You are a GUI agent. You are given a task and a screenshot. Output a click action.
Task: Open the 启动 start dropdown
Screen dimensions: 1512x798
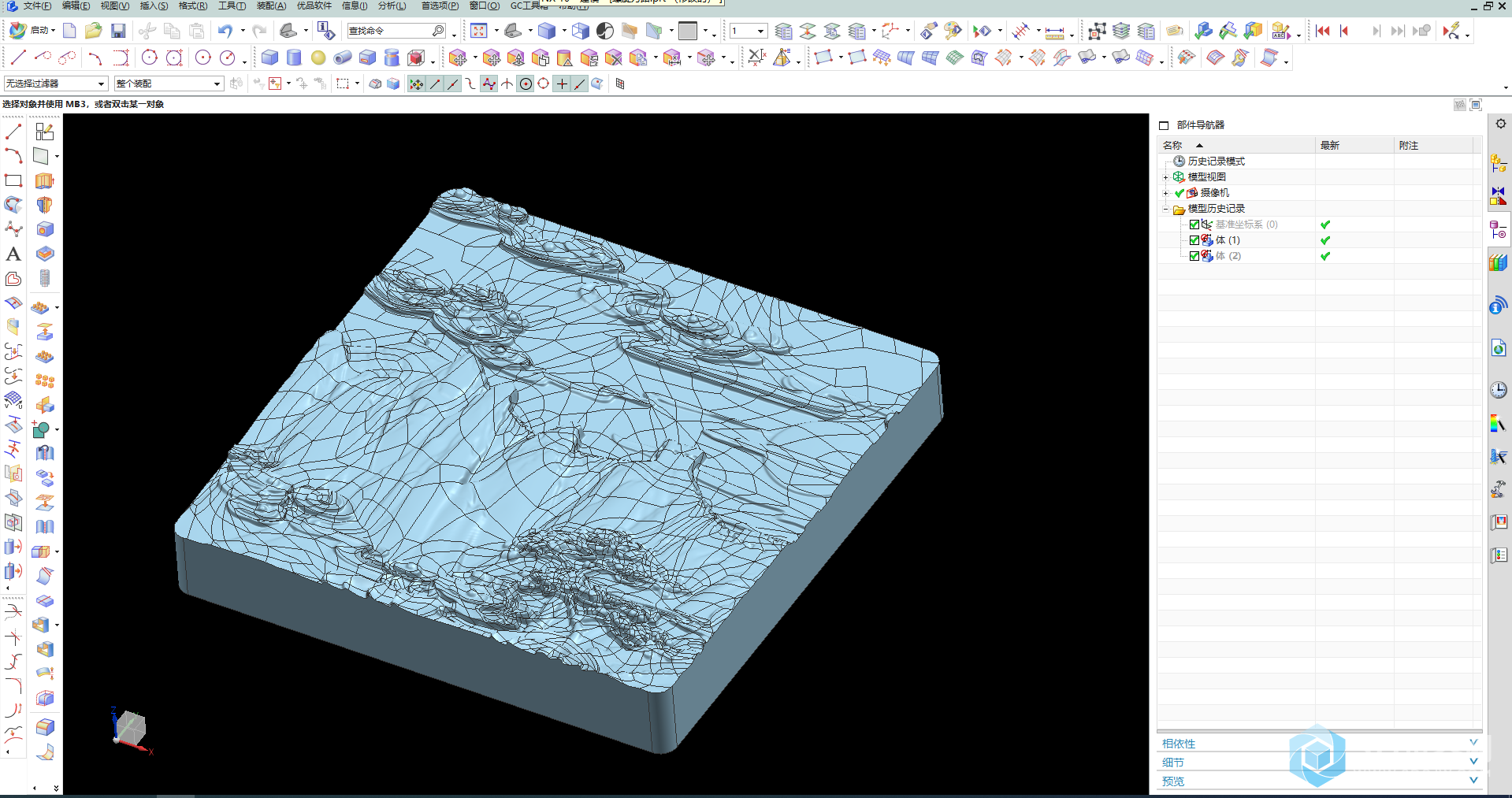click(x=32, y=31)
